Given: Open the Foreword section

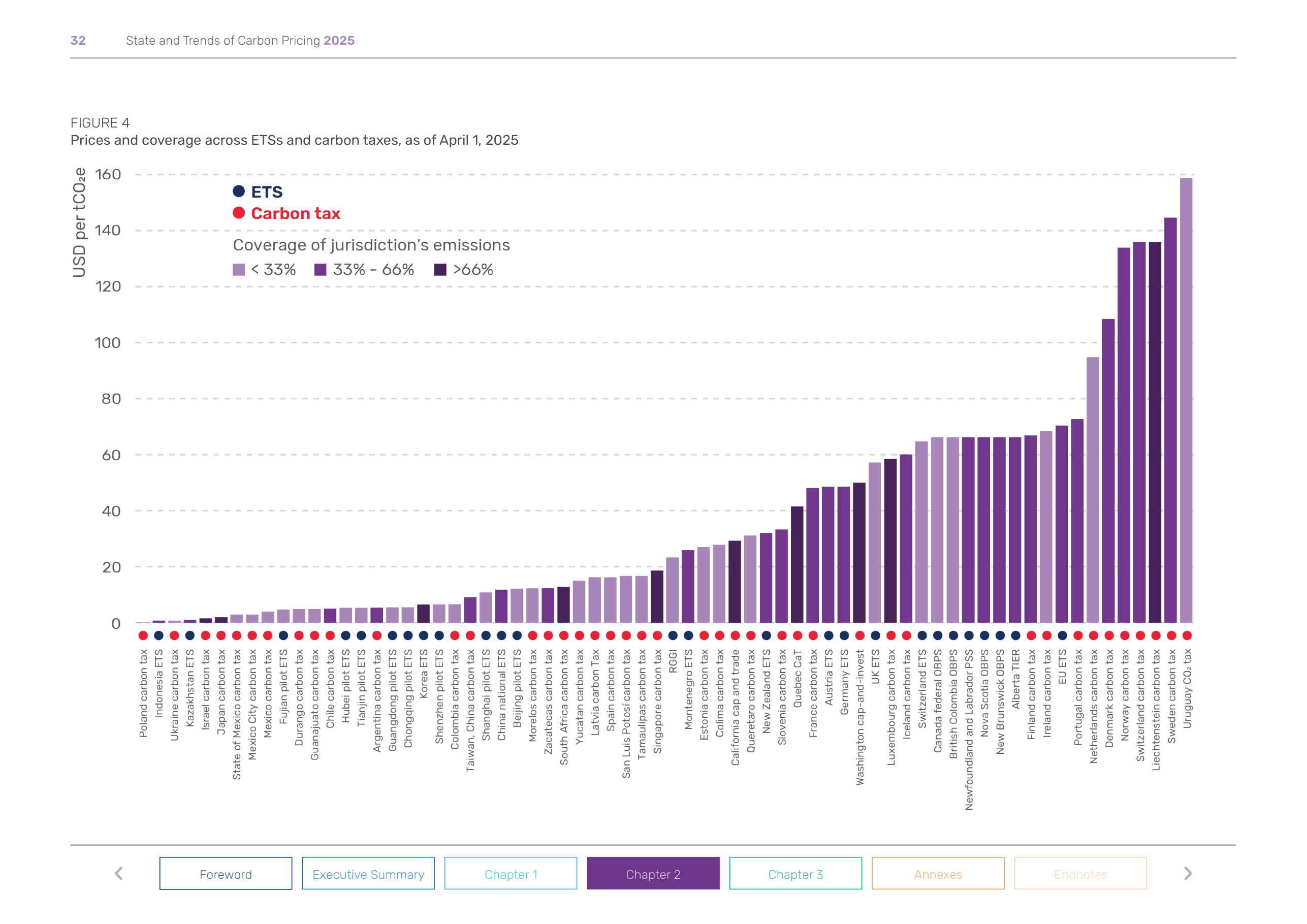Looking at the screenshot, I should pos(226,874).
